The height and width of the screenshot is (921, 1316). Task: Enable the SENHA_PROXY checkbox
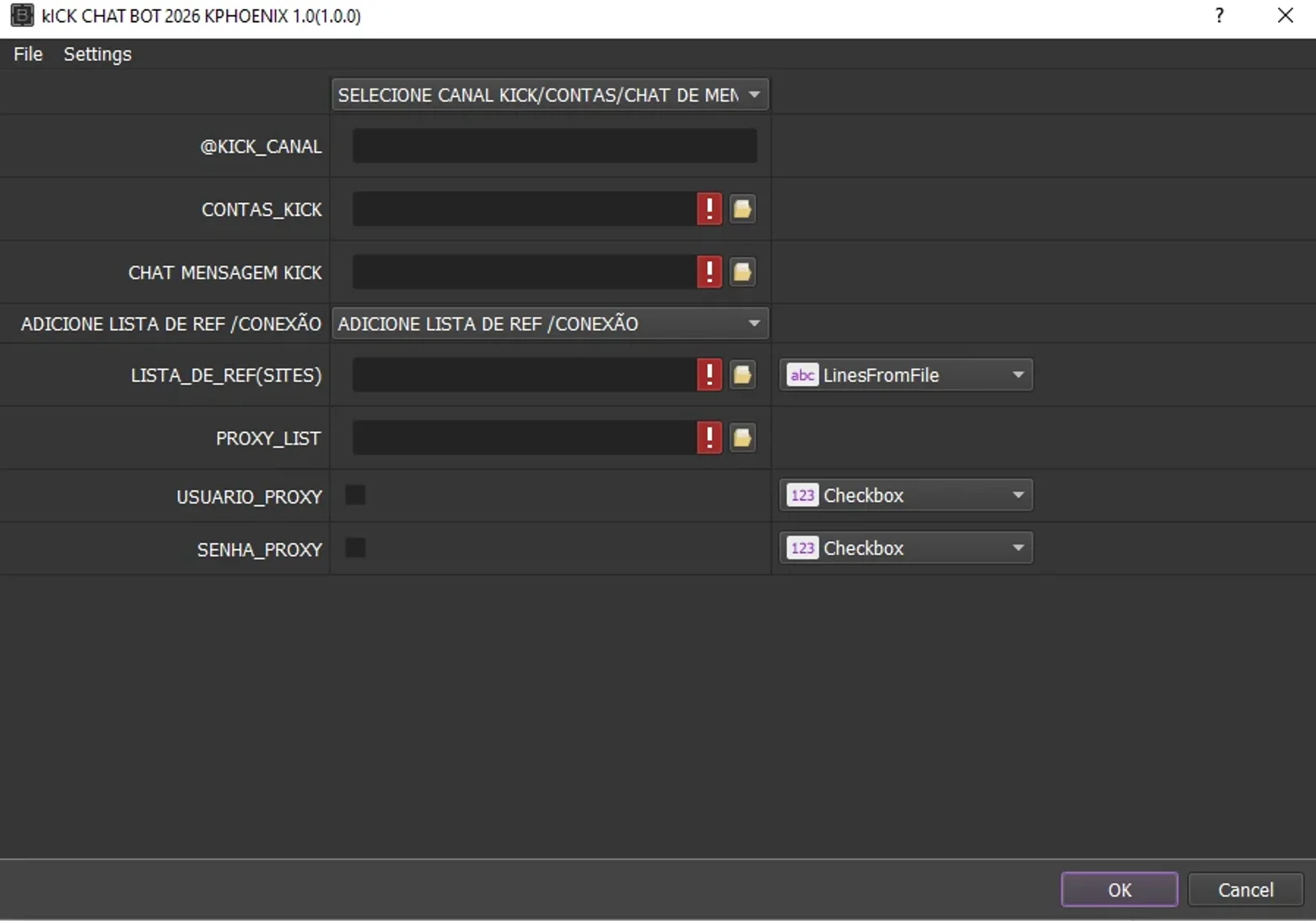coord(356,548)
